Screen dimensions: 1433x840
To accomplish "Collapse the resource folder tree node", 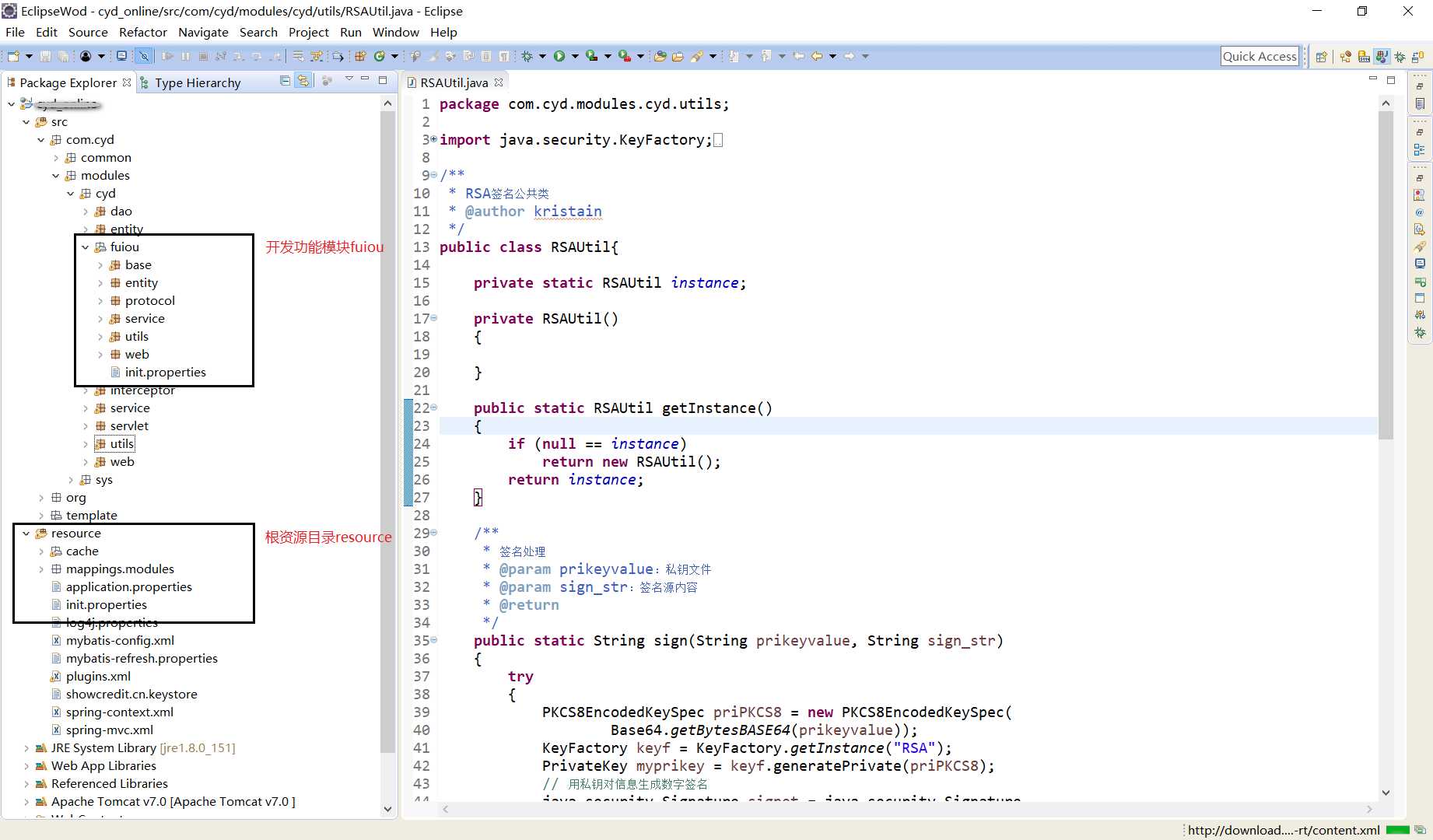I will point(26,534).
